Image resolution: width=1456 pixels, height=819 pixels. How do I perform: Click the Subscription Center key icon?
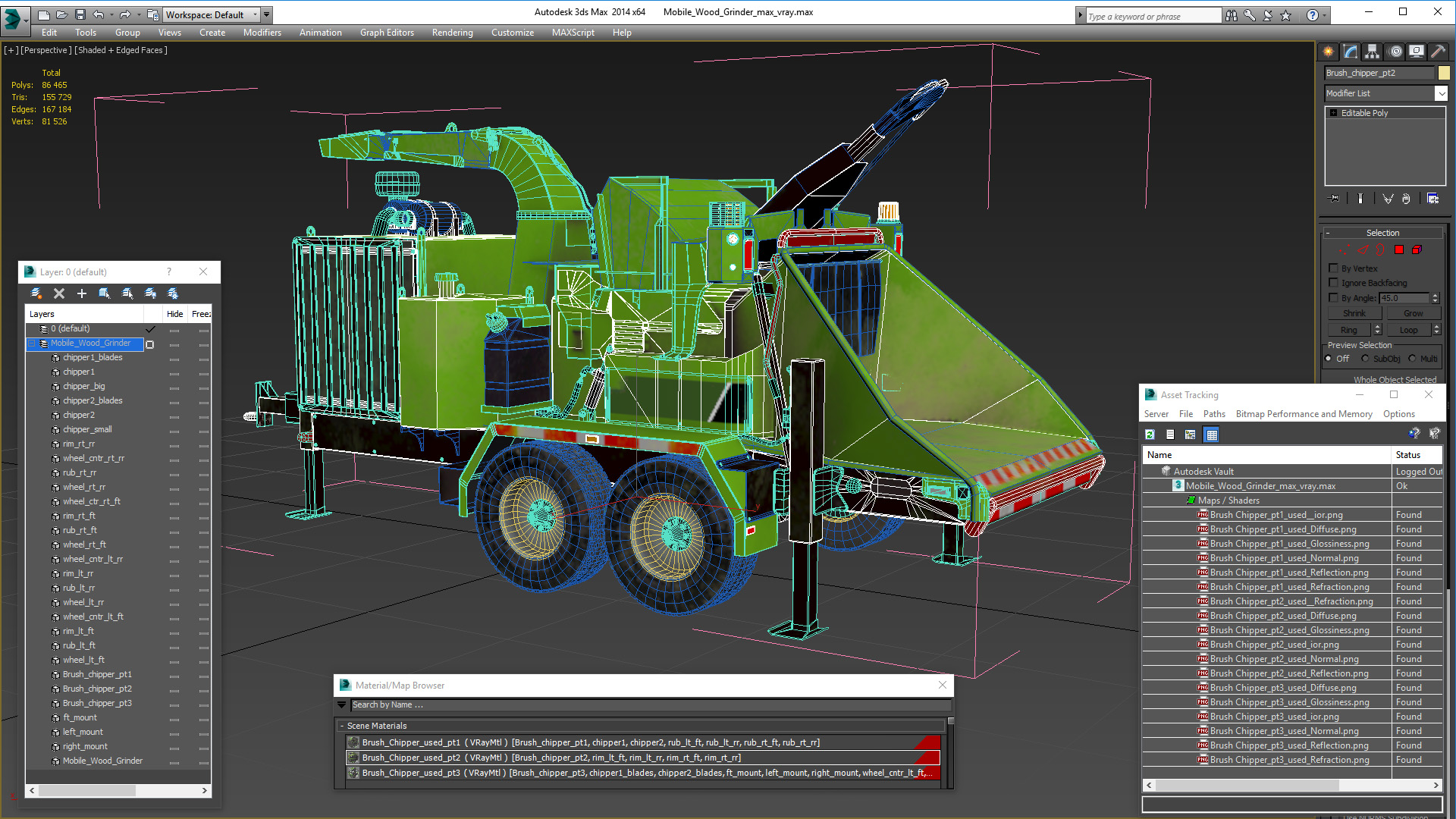(x=1249, y=15)
